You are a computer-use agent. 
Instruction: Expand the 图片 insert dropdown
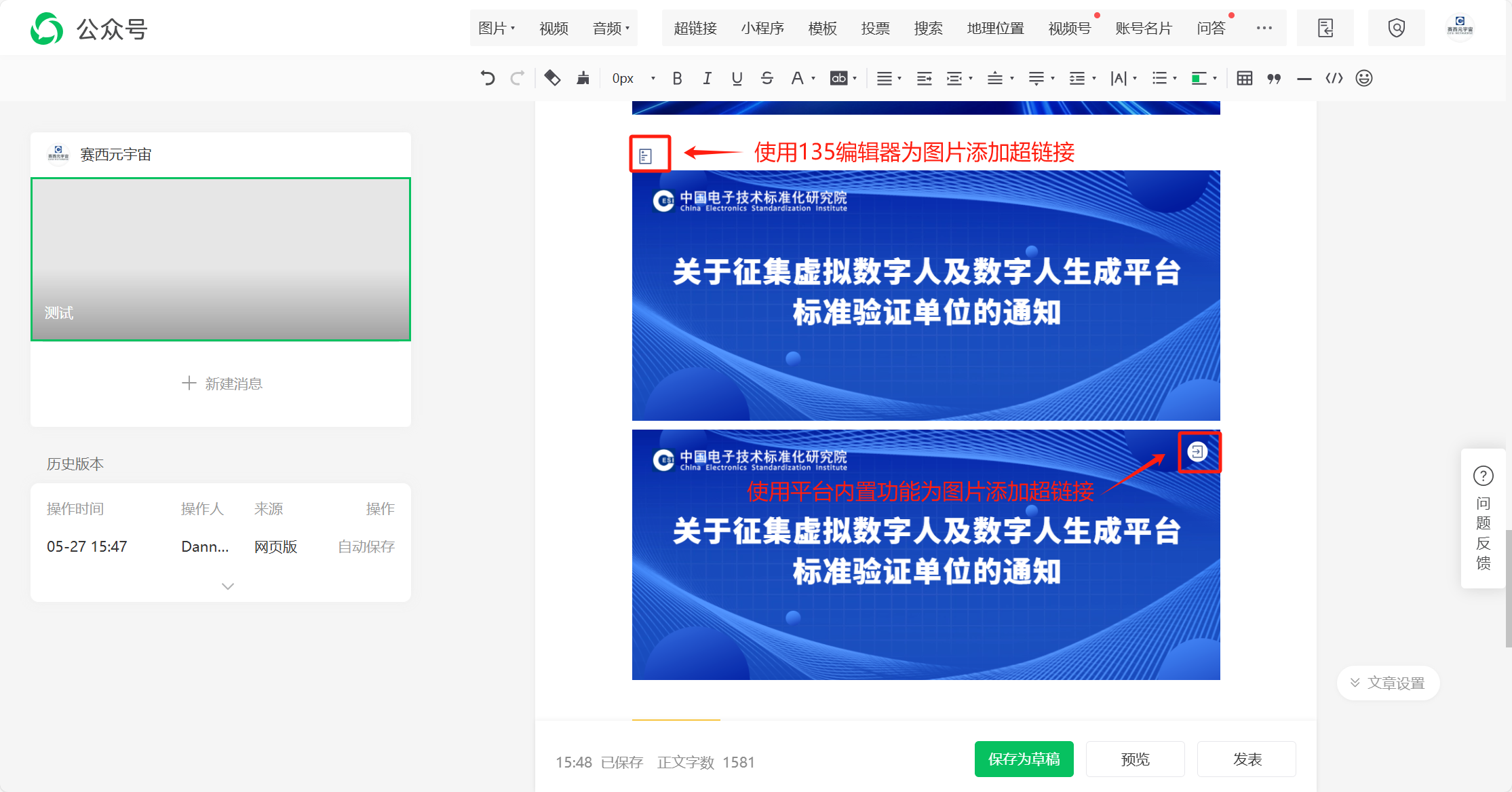[497, 28]
